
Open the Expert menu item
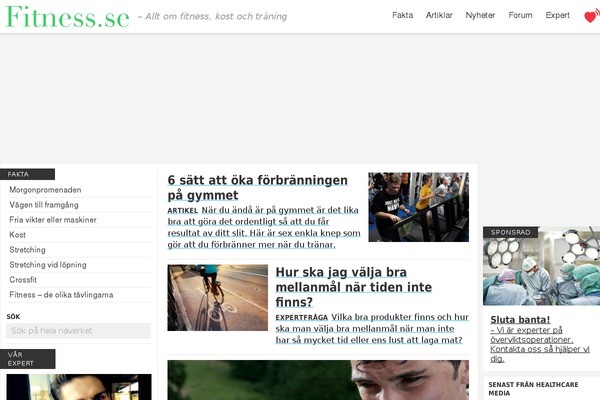(558, 15)
